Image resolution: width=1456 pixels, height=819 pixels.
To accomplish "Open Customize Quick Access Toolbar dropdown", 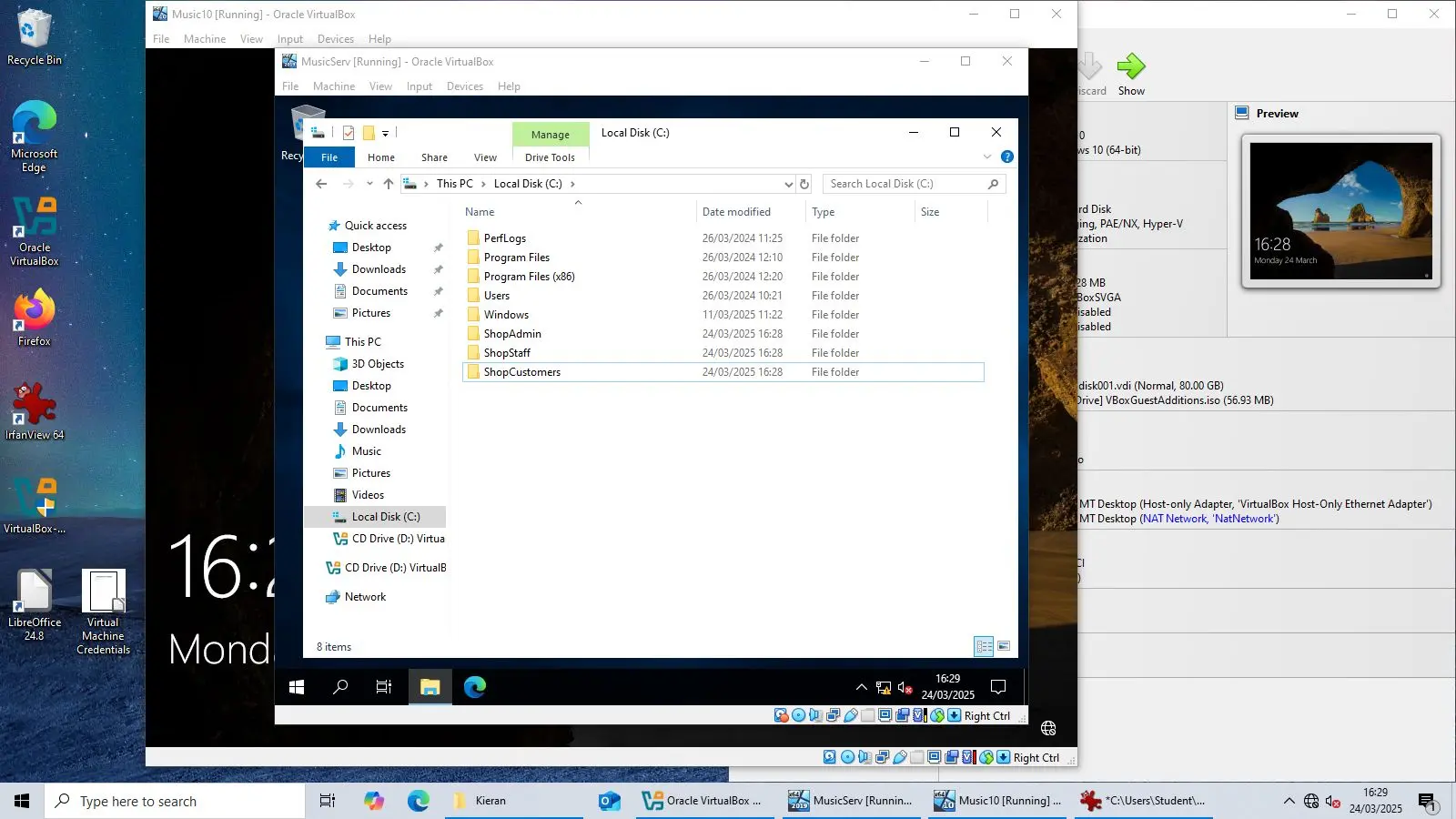I will (x=386, y=133).
